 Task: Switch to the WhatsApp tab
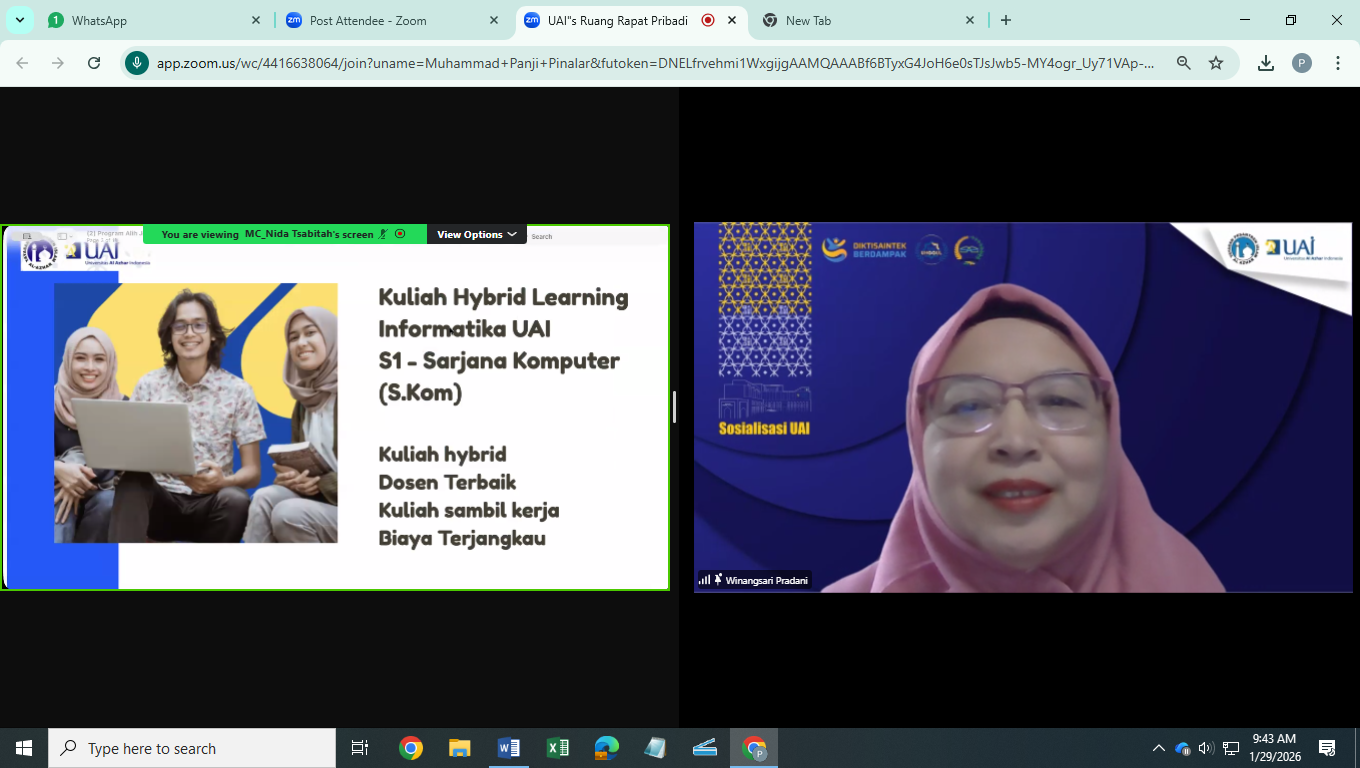(x=150, y=20)
